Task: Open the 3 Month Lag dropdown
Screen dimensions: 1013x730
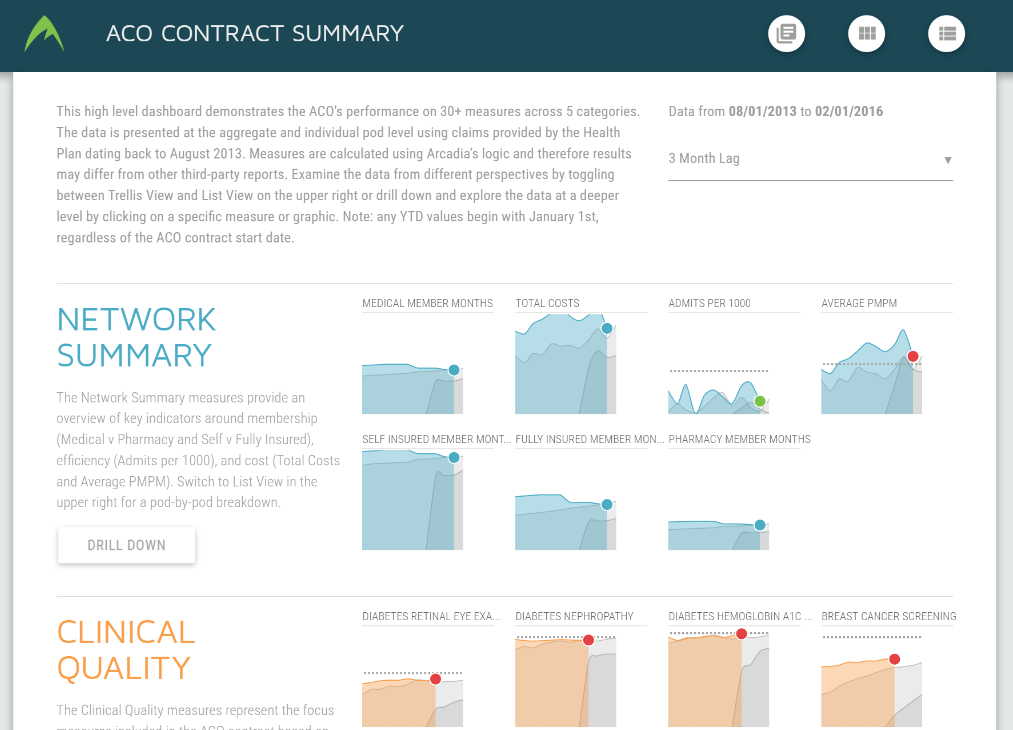Action: 810,158
